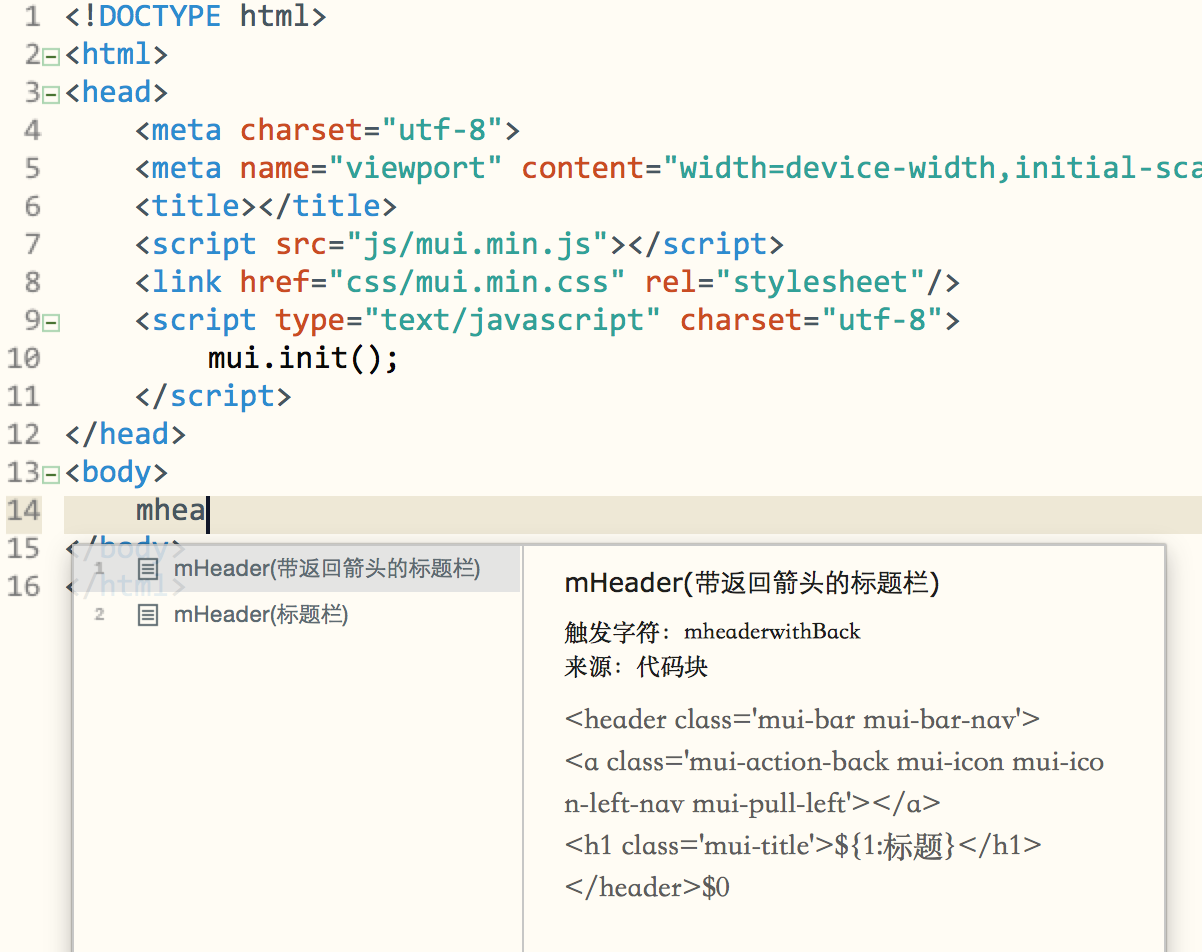Click line number 1 in the gutter
The image size is (1202, 952).
[32, 17]
